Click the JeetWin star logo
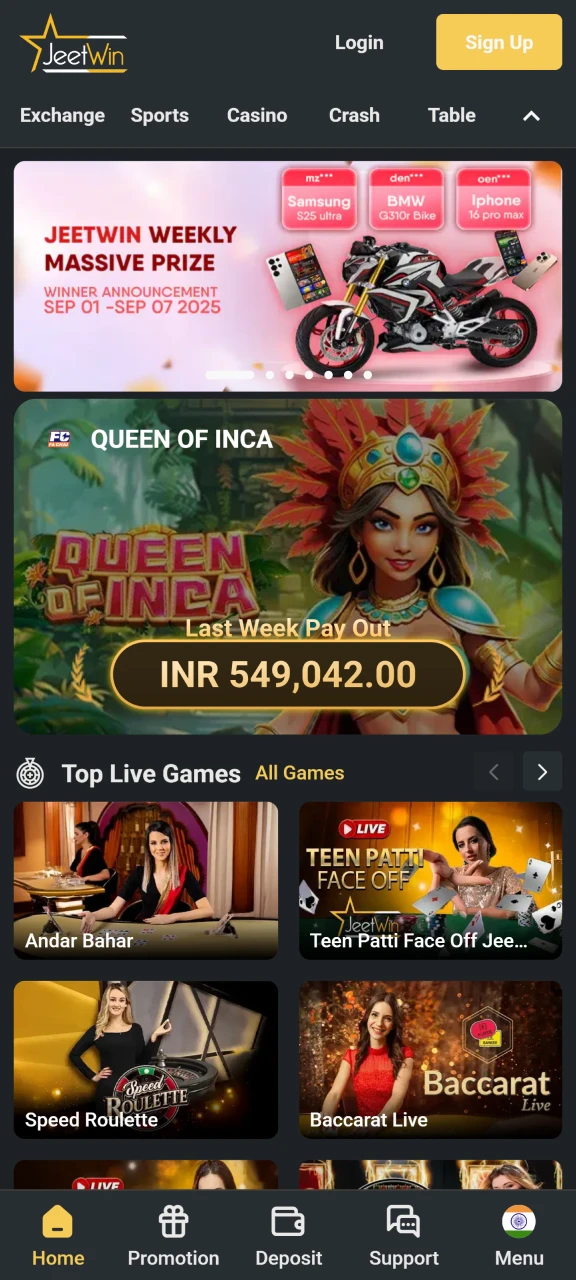This screenshot has width=576, height=1280. (x=74, y=44)
